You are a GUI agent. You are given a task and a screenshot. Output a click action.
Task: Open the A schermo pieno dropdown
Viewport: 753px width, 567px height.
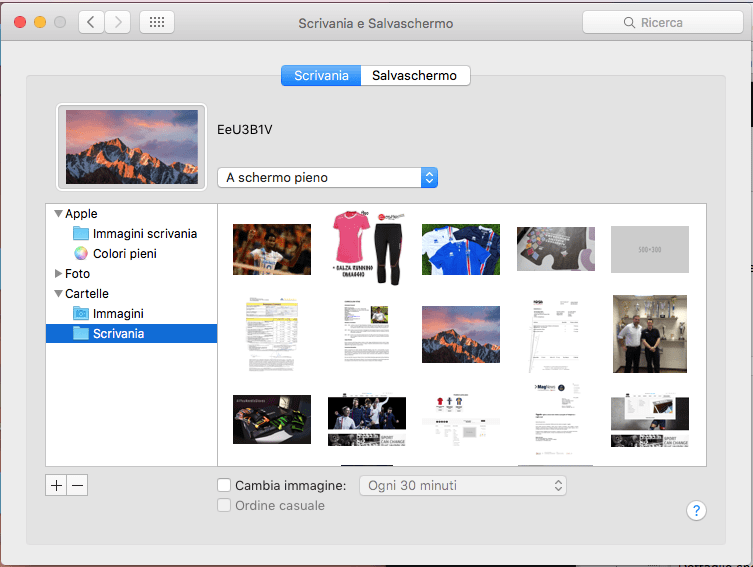pos(327,178)
